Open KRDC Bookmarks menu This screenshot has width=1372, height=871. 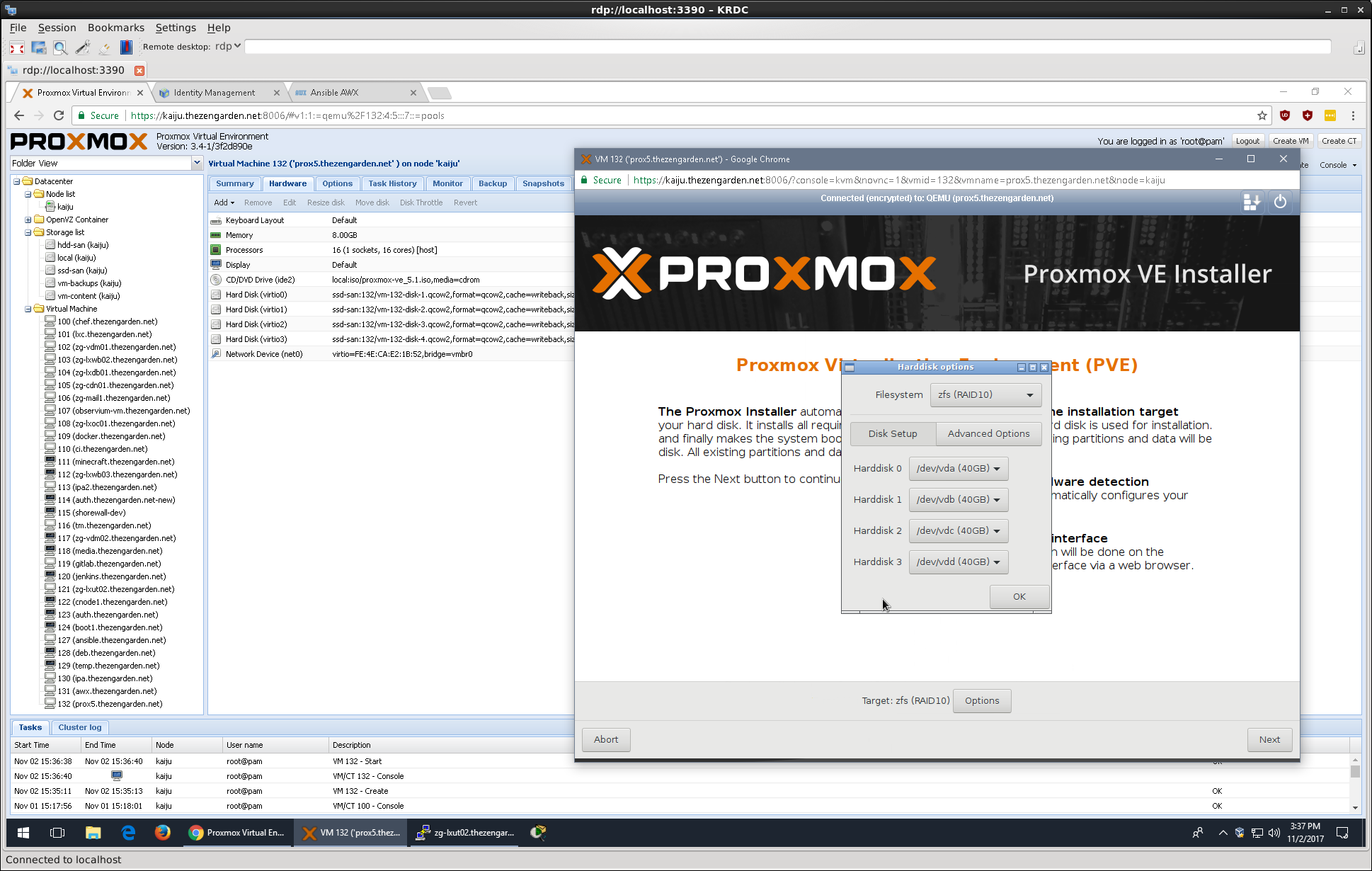coord(116,28)
